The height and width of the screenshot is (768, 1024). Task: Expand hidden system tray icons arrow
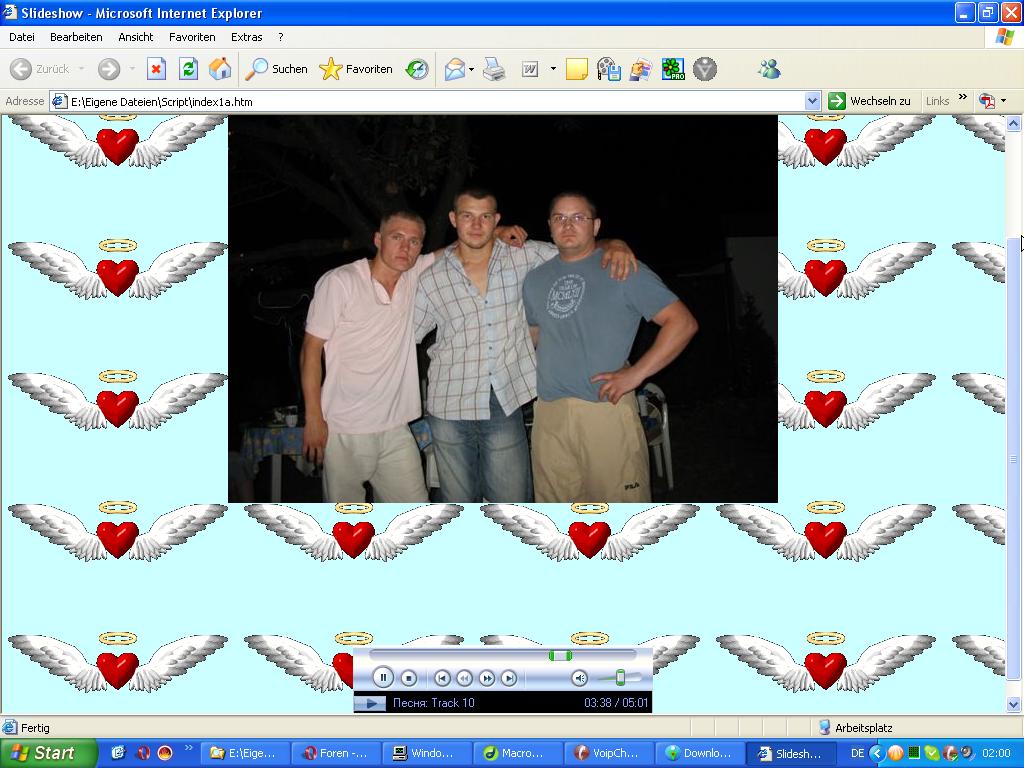pos(876,753)
